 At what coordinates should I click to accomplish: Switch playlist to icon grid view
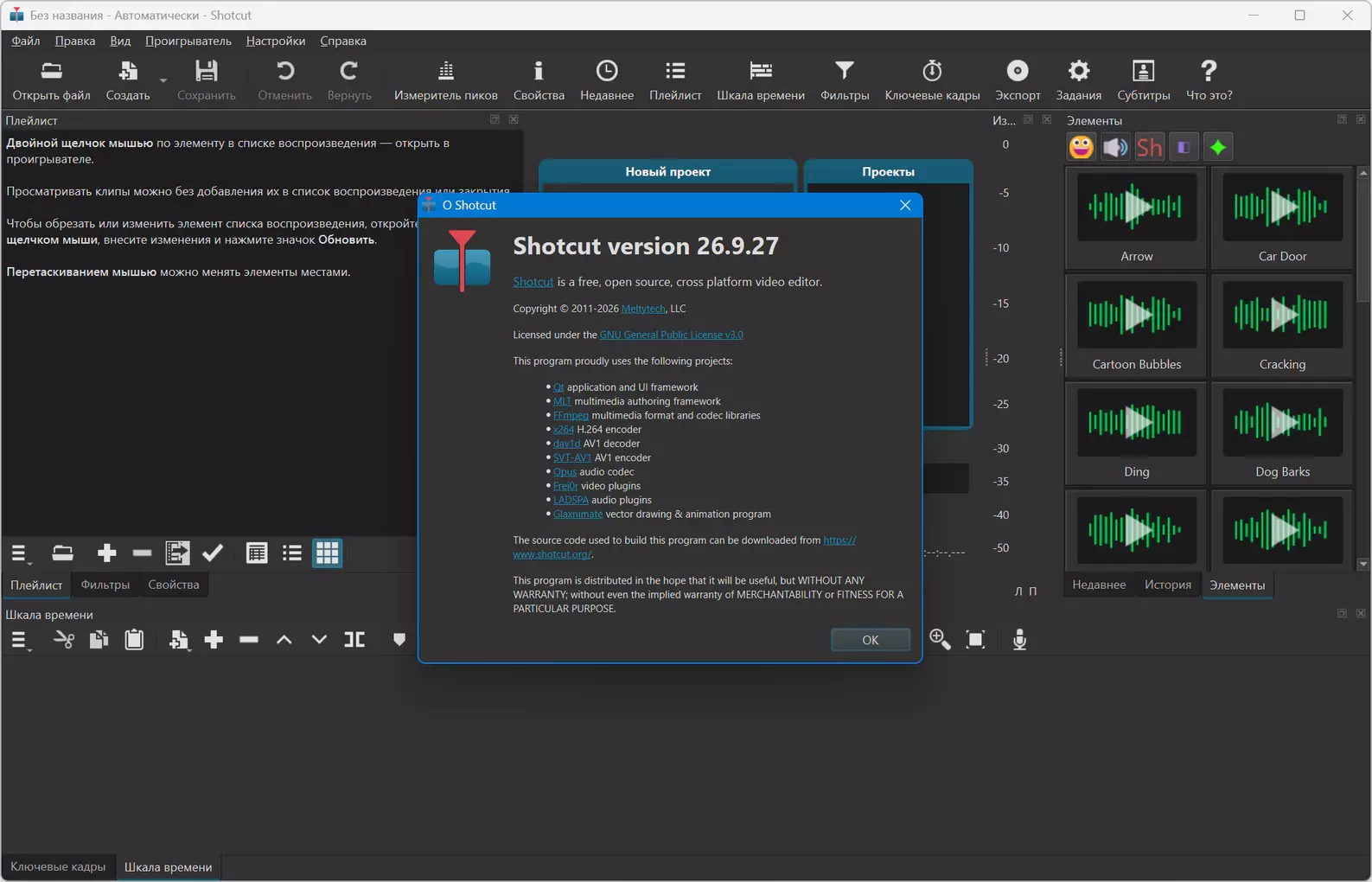pos(327,553)
